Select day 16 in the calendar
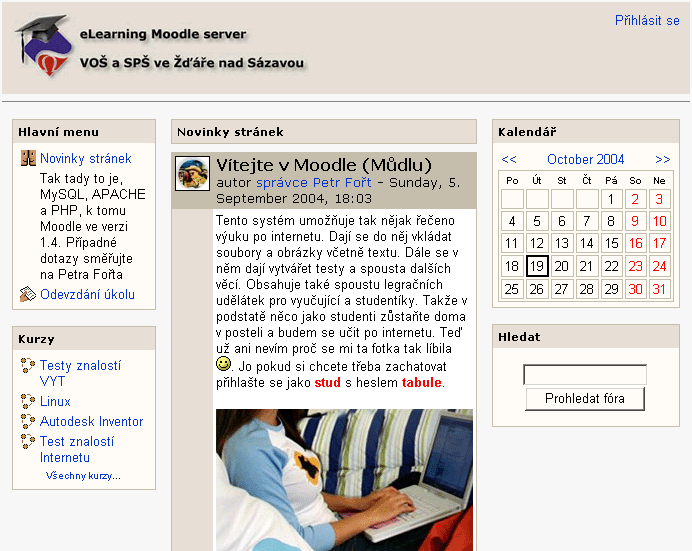692x551 pixels. click(x=636, y=243)
